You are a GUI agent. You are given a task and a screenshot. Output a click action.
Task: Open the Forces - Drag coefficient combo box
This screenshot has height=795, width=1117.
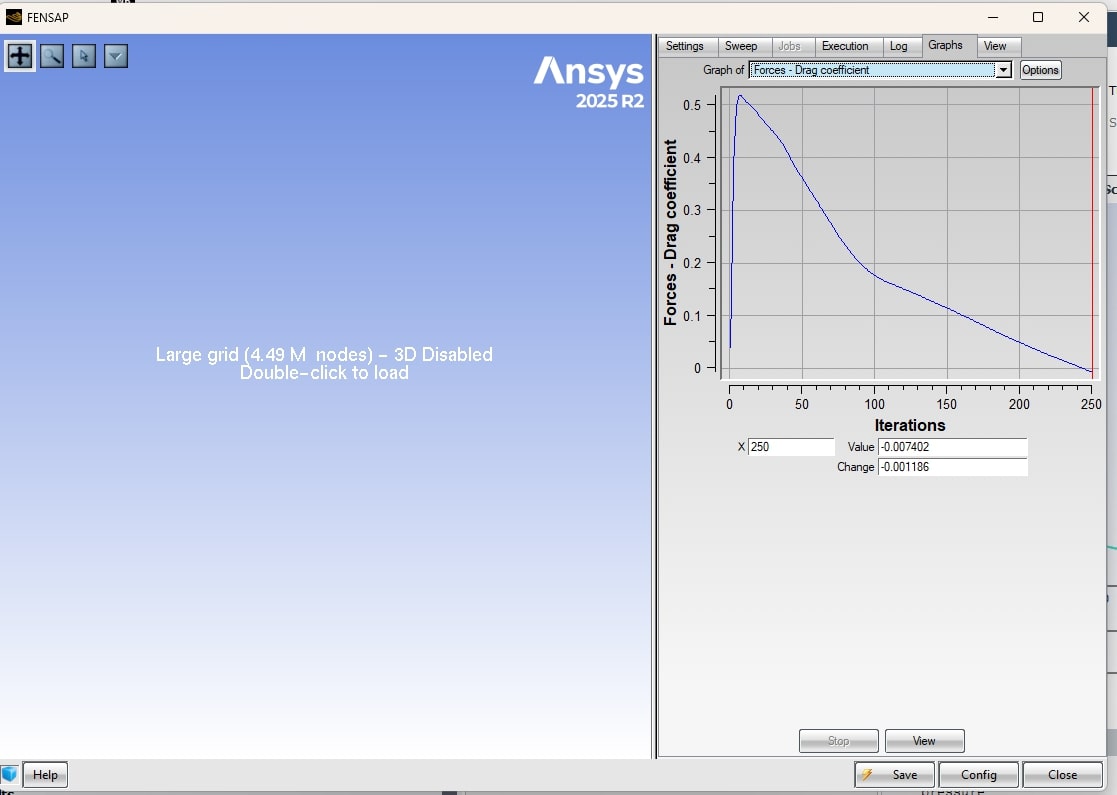[x=872, y=70]
